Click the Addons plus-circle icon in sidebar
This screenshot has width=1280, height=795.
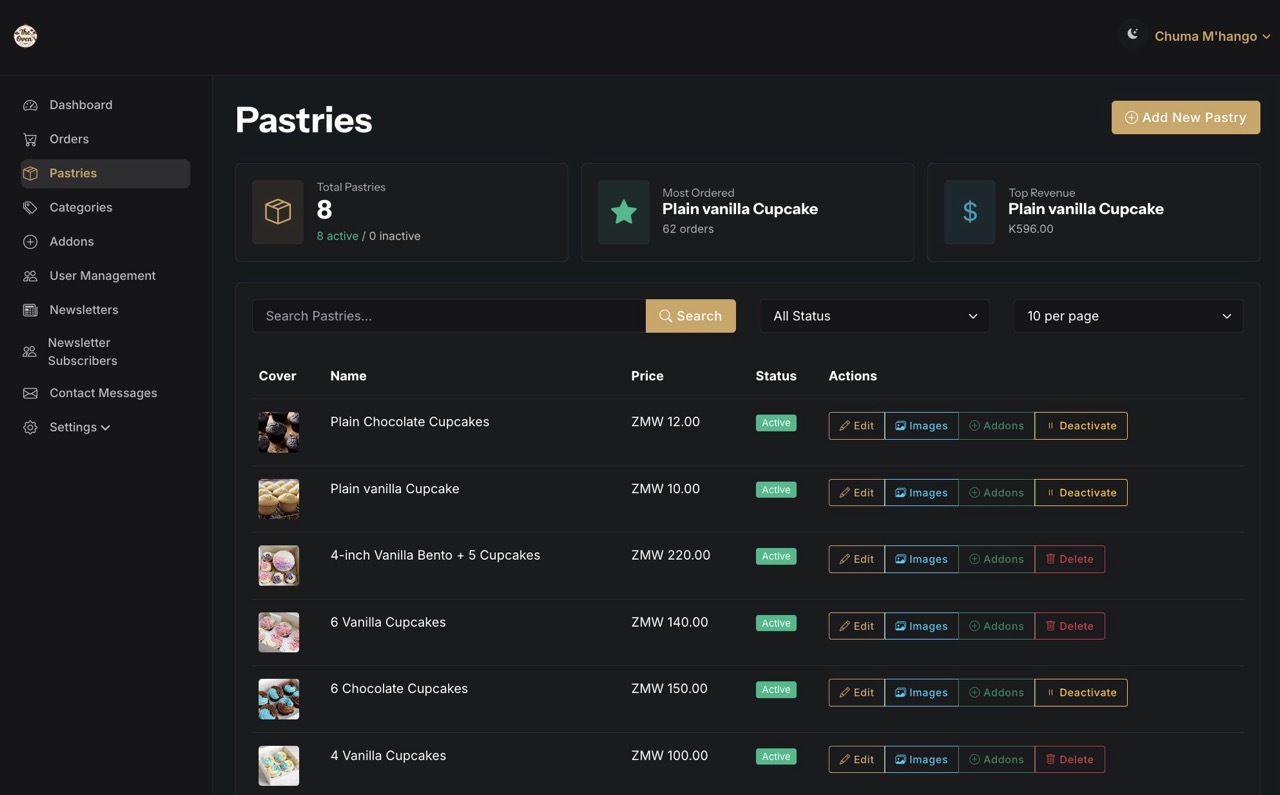30,242
